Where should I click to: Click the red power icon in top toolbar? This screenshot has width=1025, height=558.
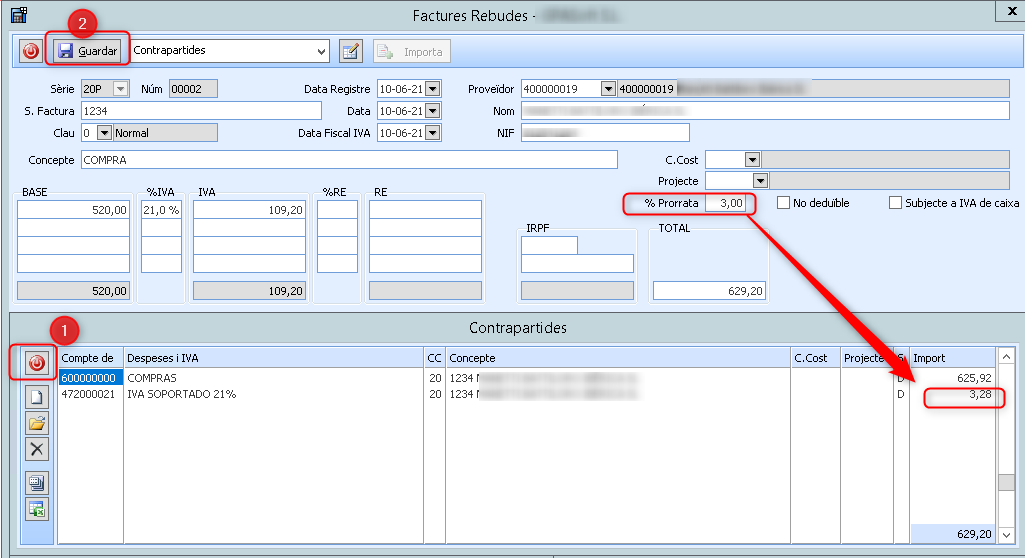pyautogui.click(x=31, y=50)
